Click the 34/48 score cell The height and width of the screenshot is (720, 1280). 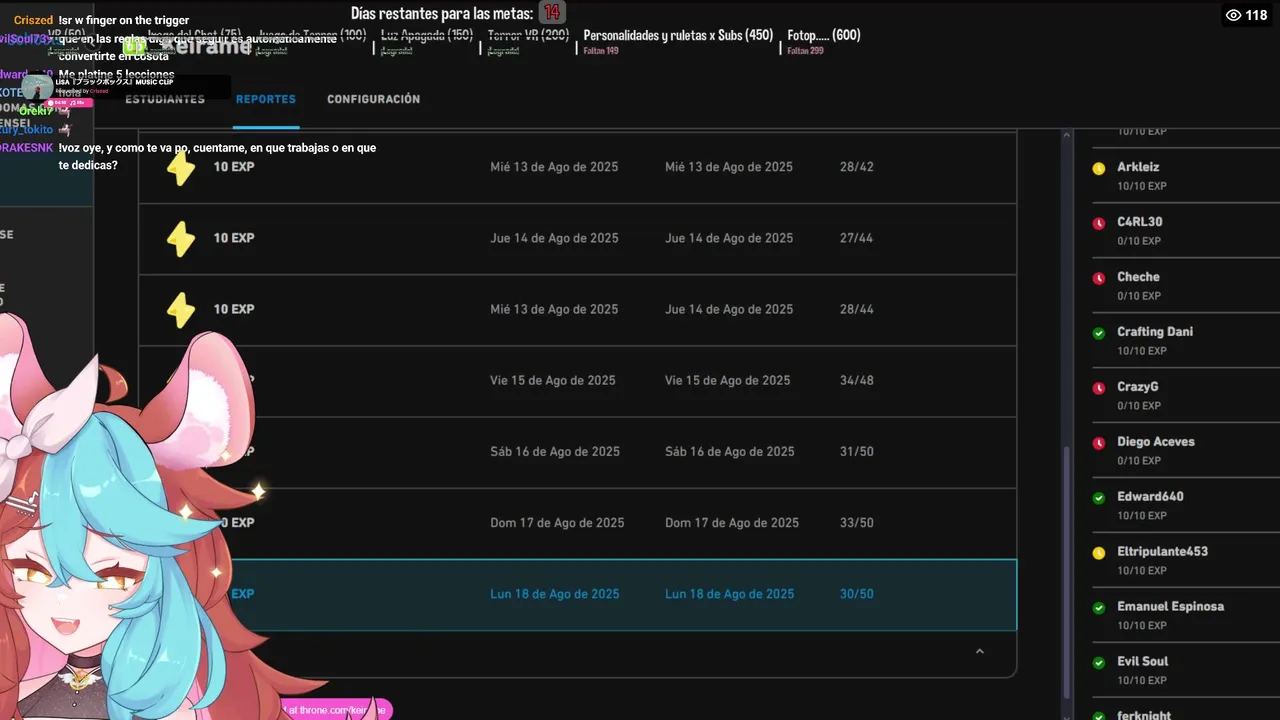coord(857,380)
